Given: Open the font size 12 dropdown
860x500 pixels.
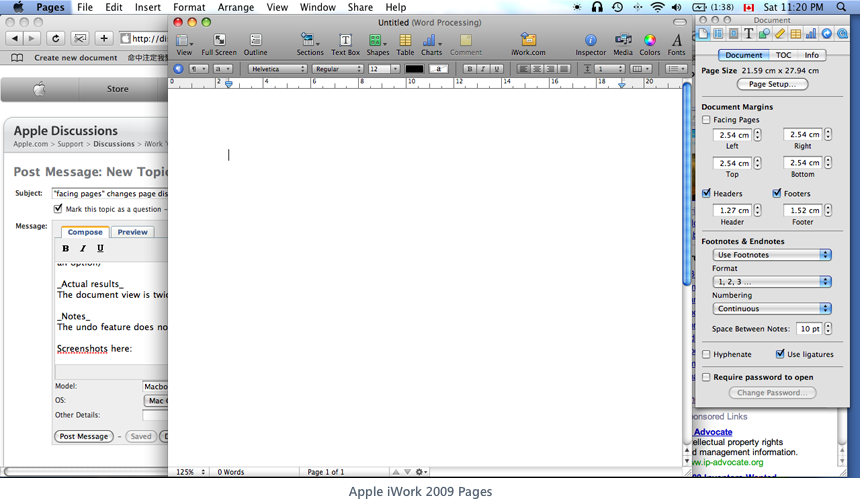Looking at the screenshot, I should click(x=395, y=69).
